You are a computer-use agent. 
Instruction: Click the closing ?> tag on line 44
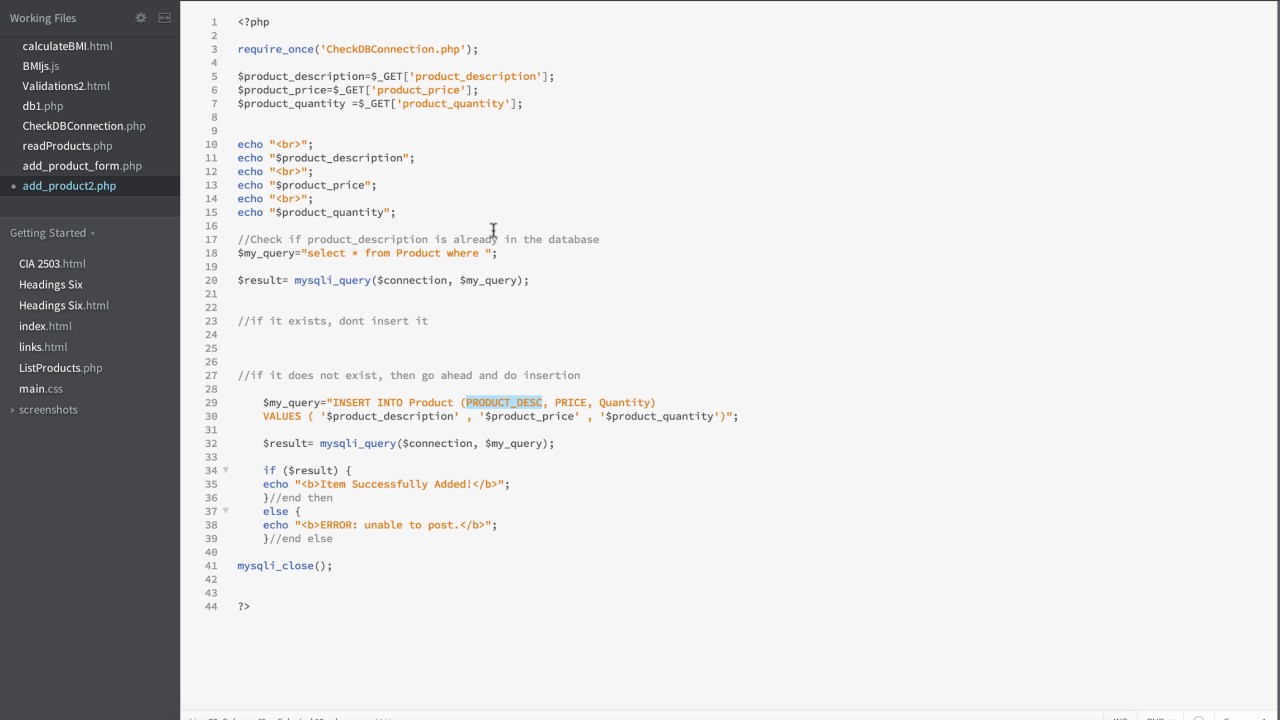pos(244,607)
